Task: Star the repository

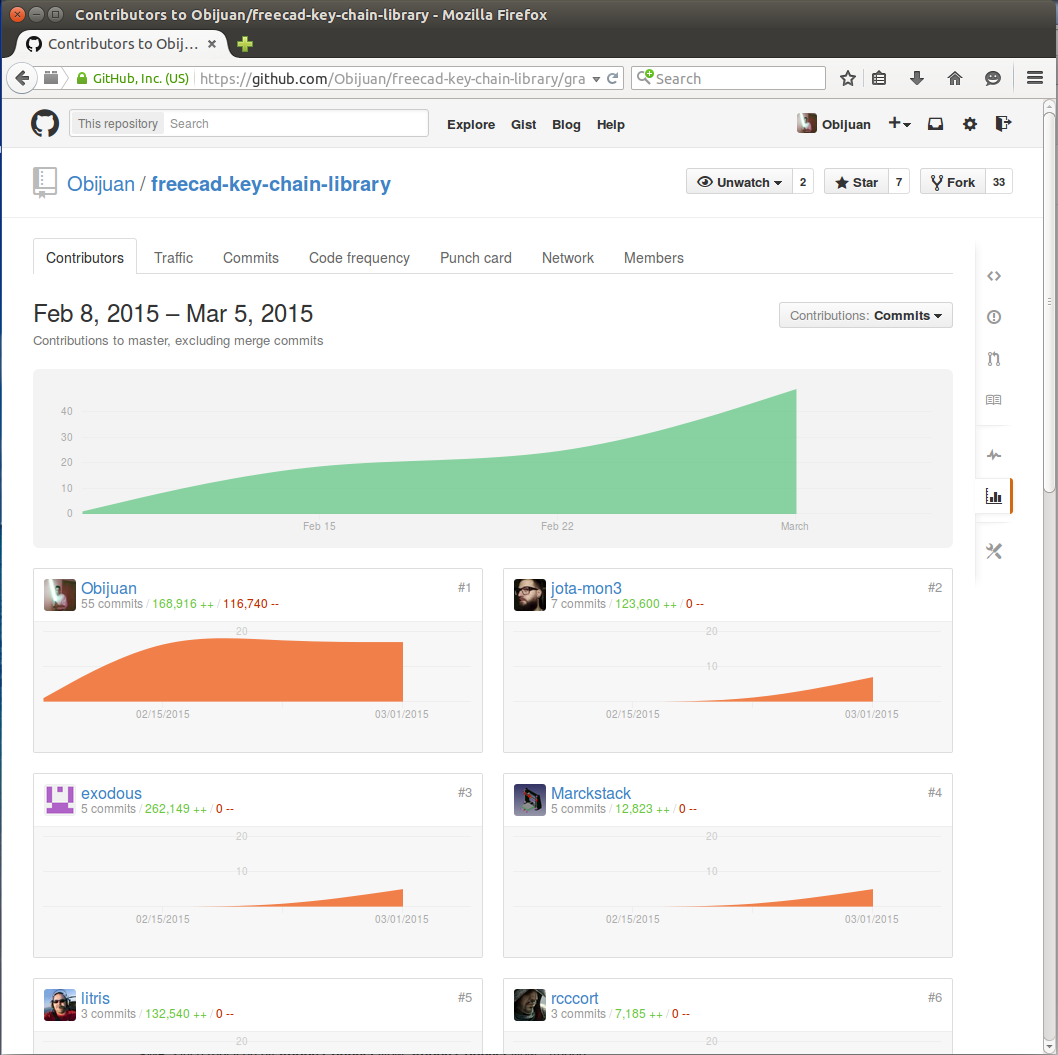Action: pyautogui.click(x=856, y=182)
